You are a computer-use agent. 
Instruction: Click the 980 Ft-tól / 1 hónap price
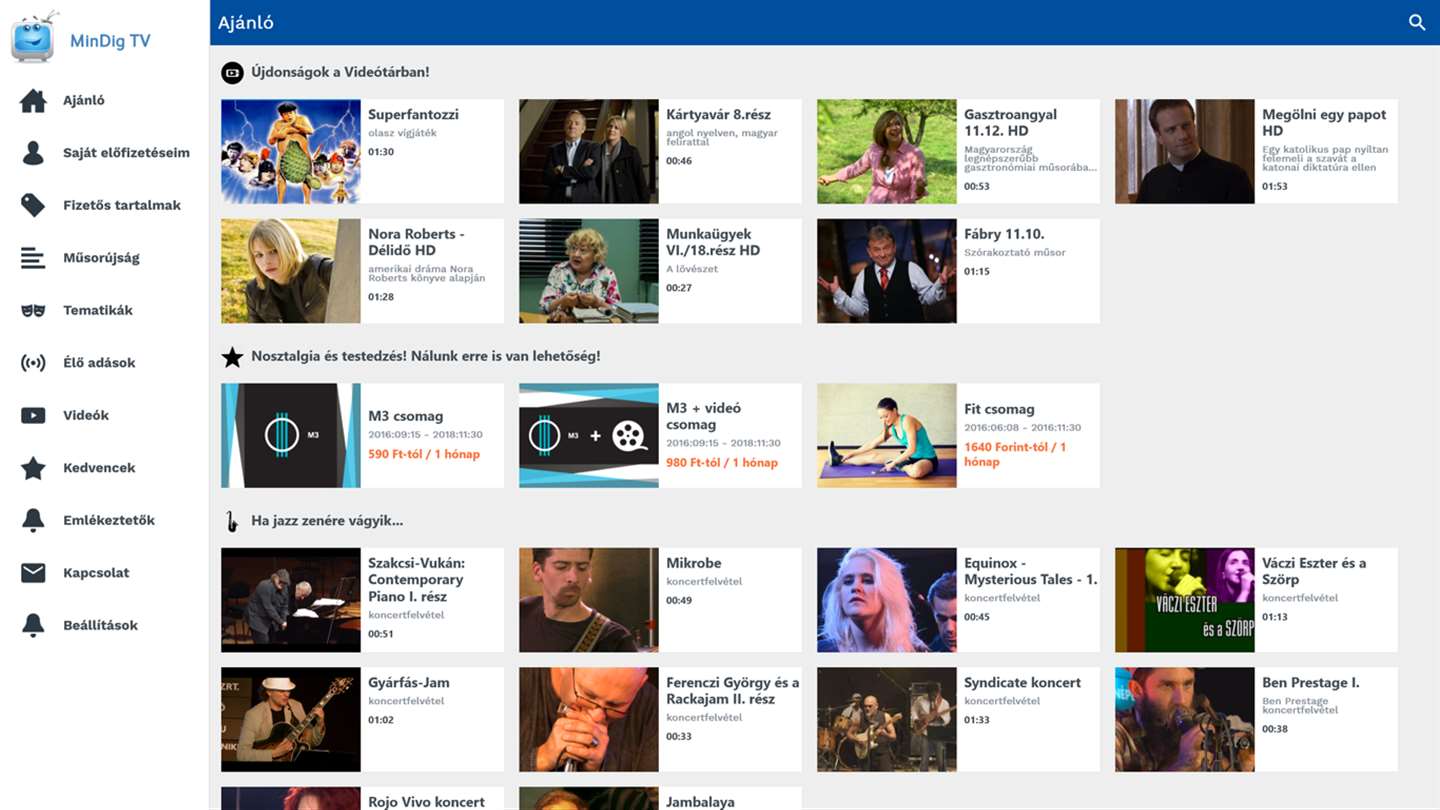coord(722,462)
